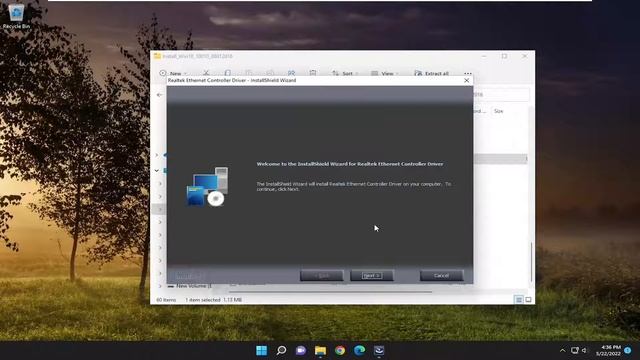640x360 pixels.
Task: Switch to large icons view in status bar
Action: (528, 300)
